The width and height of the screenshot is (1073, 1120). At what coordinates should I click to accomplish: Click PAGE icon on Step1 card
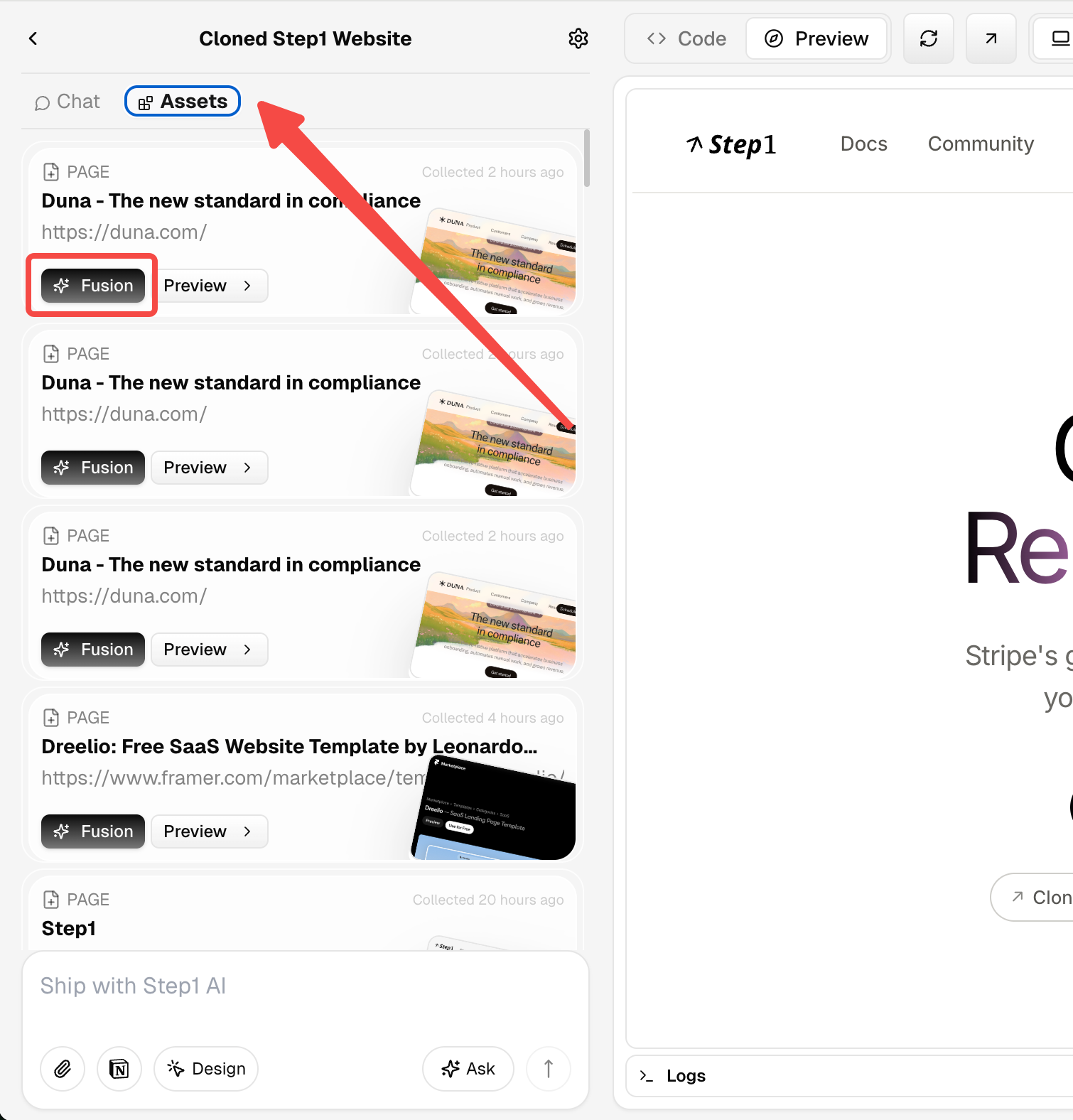pyautogui.click(x=51, y=900)
